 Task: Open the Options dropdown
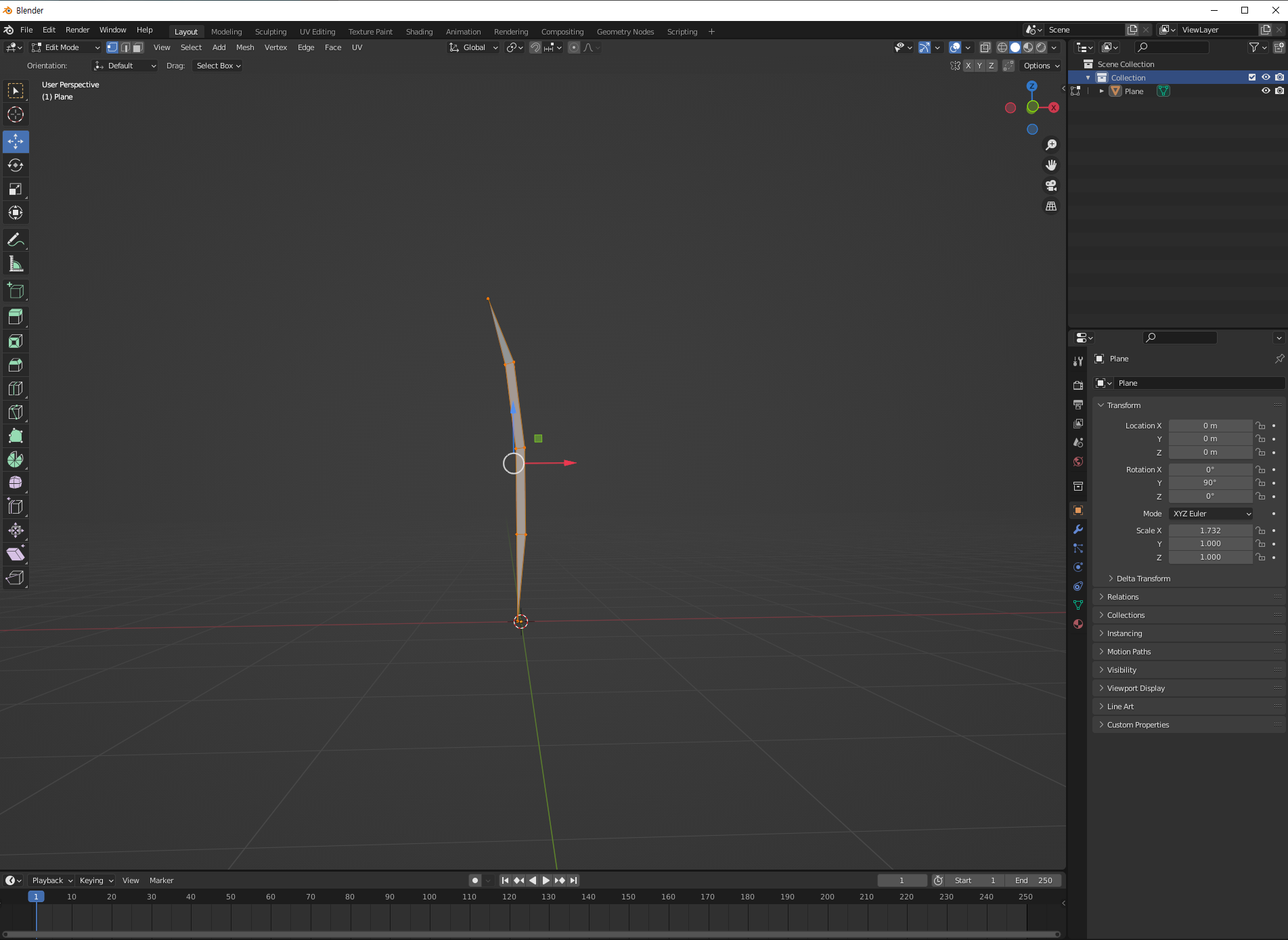click(1041, 66)
